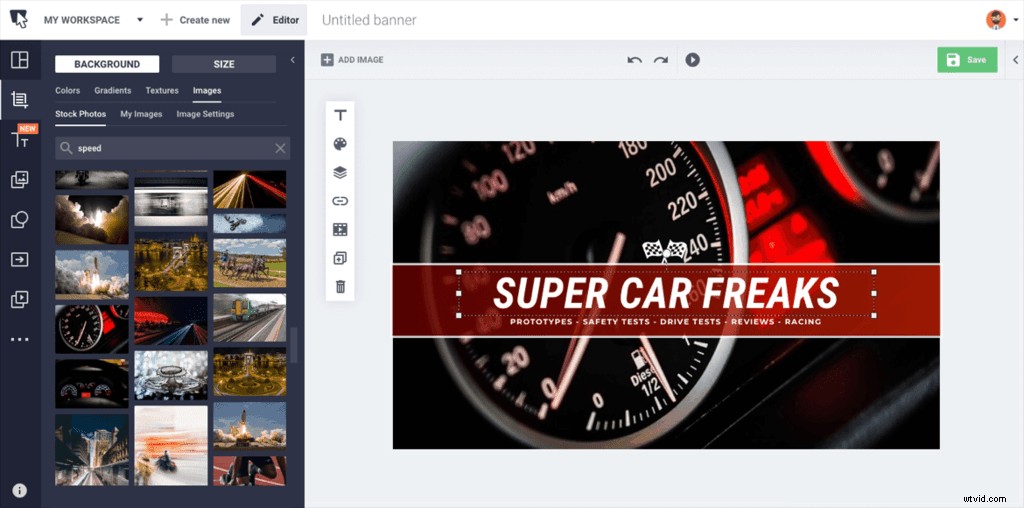This screenshot has height=508, width=1024.
Task: Select the horse racing thumbnail
Action: point(249,263)
